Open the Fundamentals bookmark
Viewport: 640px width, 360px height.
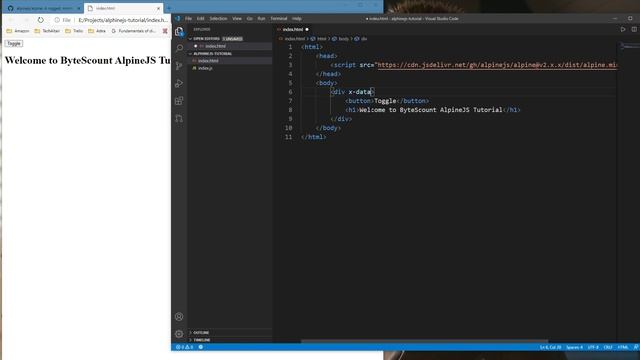point(133,31)
